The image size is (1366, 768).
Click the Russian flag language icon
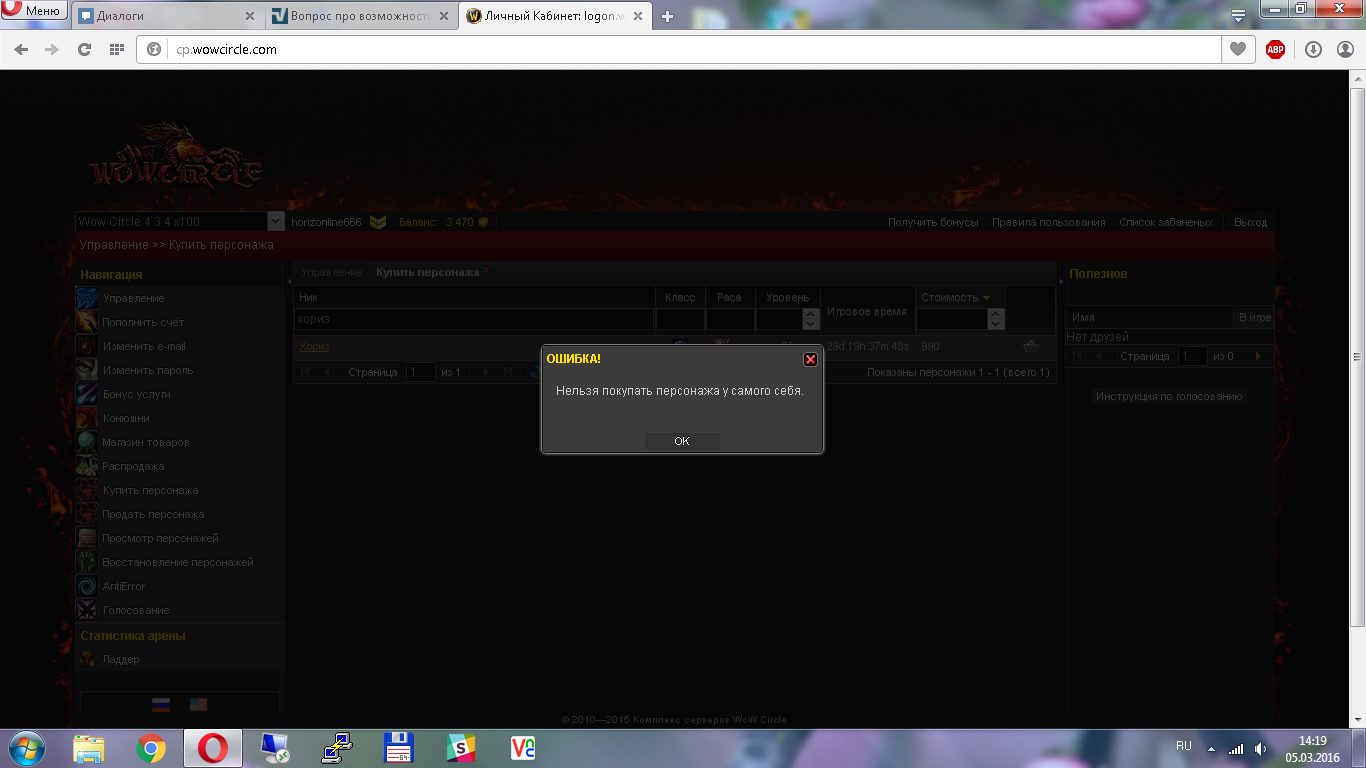click(x=160, y=705)
